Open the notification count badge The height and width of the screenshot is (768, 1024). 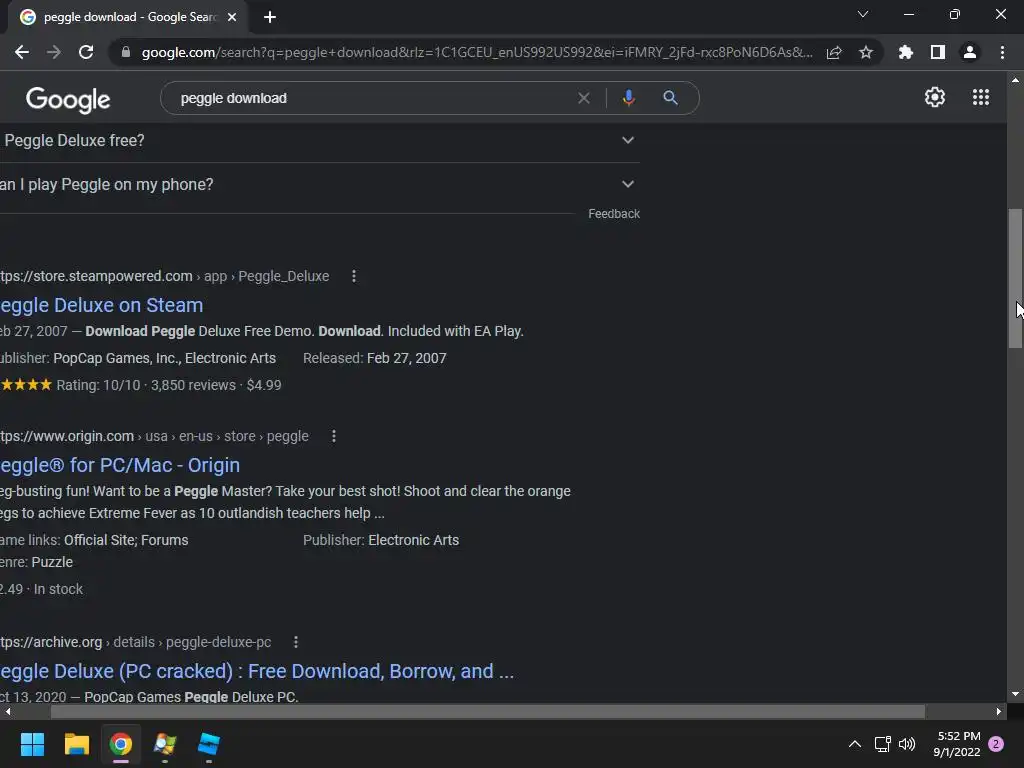coord(996,744)
